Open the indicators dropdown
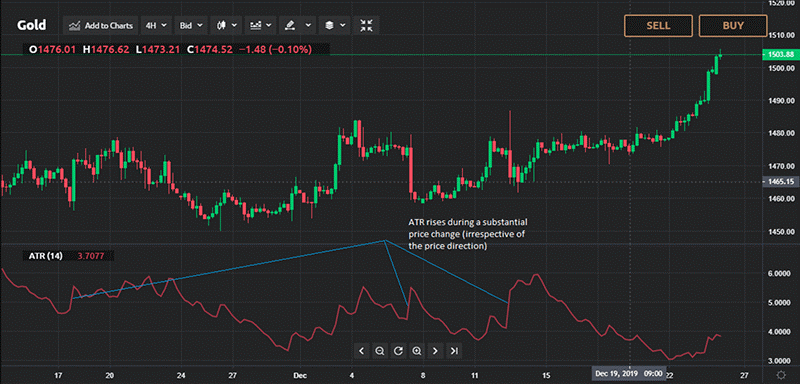This screenshot has height=384, width=800. (260, 25)
